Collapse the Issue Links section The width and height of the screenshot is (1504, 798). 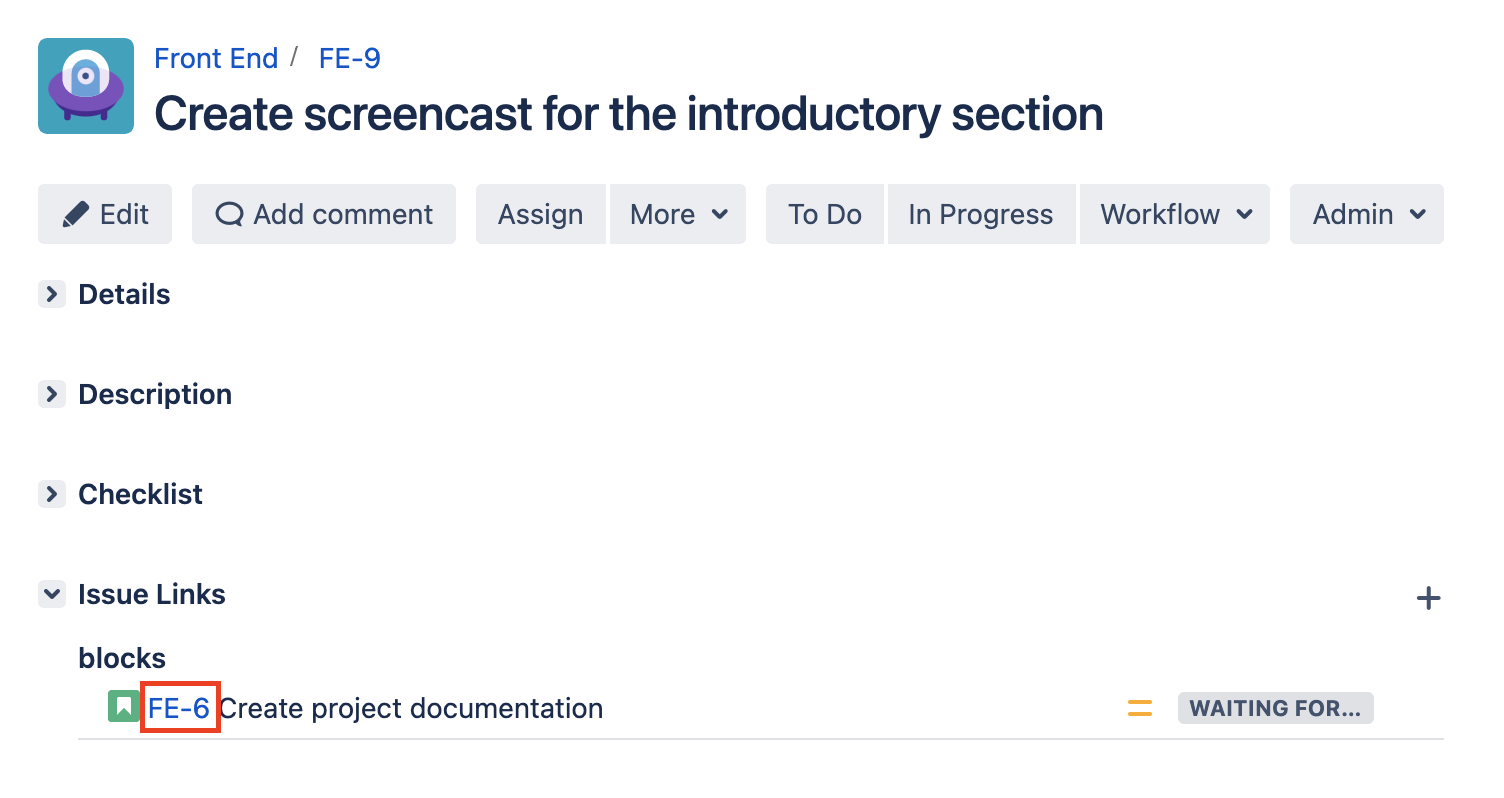pyautogui.click(x=51, y=594)
